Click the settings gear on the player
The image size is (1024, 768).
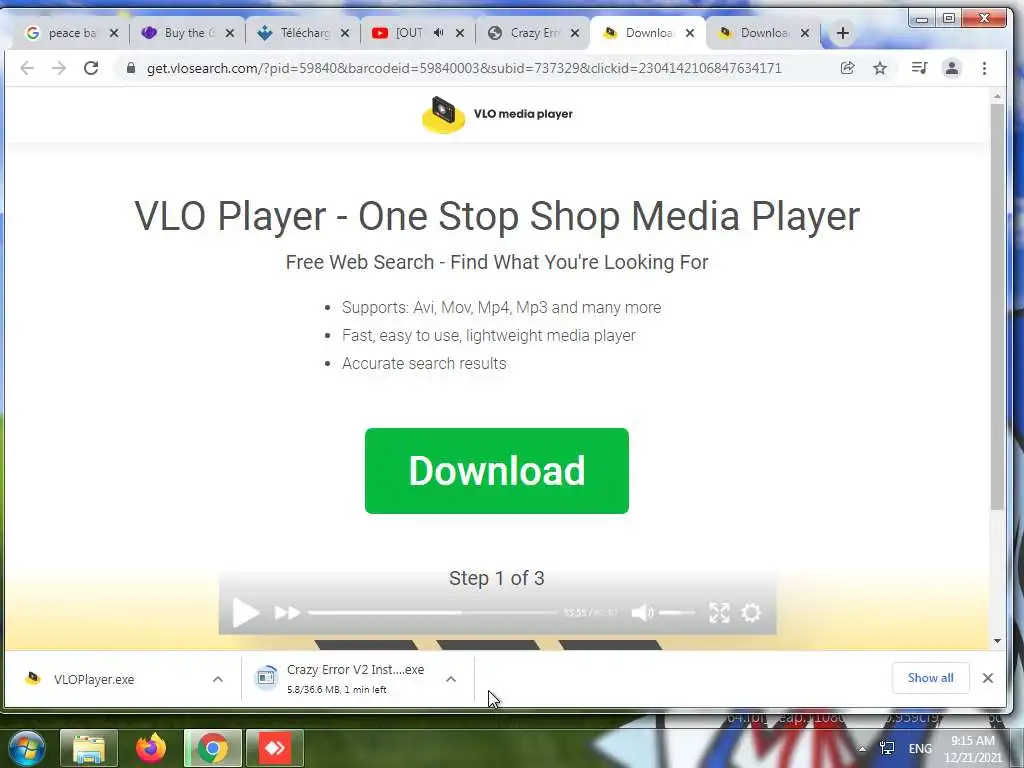point(751,613)
